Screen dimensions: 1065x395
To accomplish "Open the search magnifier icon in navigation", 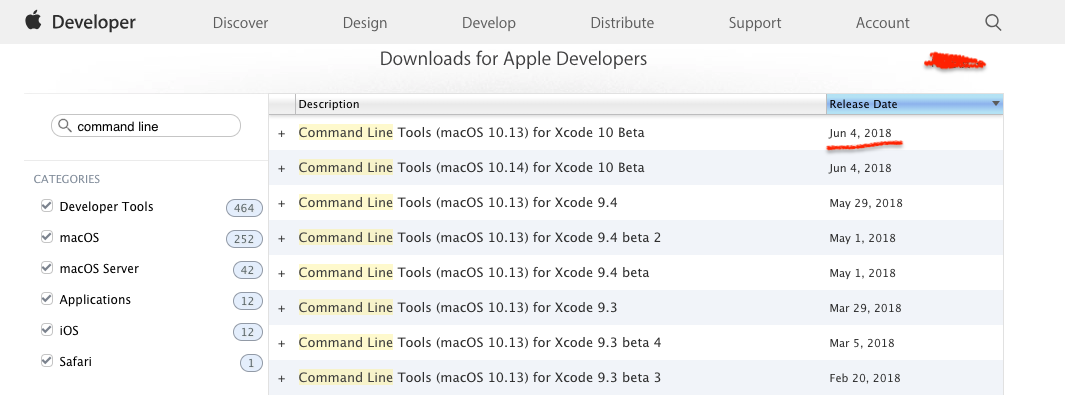I will tap(993, 22).
